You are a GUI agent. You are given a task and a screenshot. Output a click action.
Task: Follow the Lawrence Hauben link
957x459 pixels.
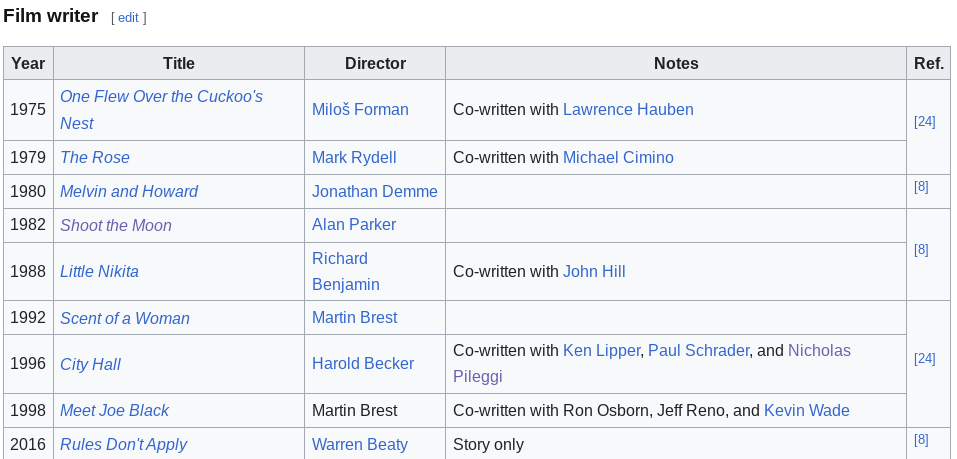(628, 110)
